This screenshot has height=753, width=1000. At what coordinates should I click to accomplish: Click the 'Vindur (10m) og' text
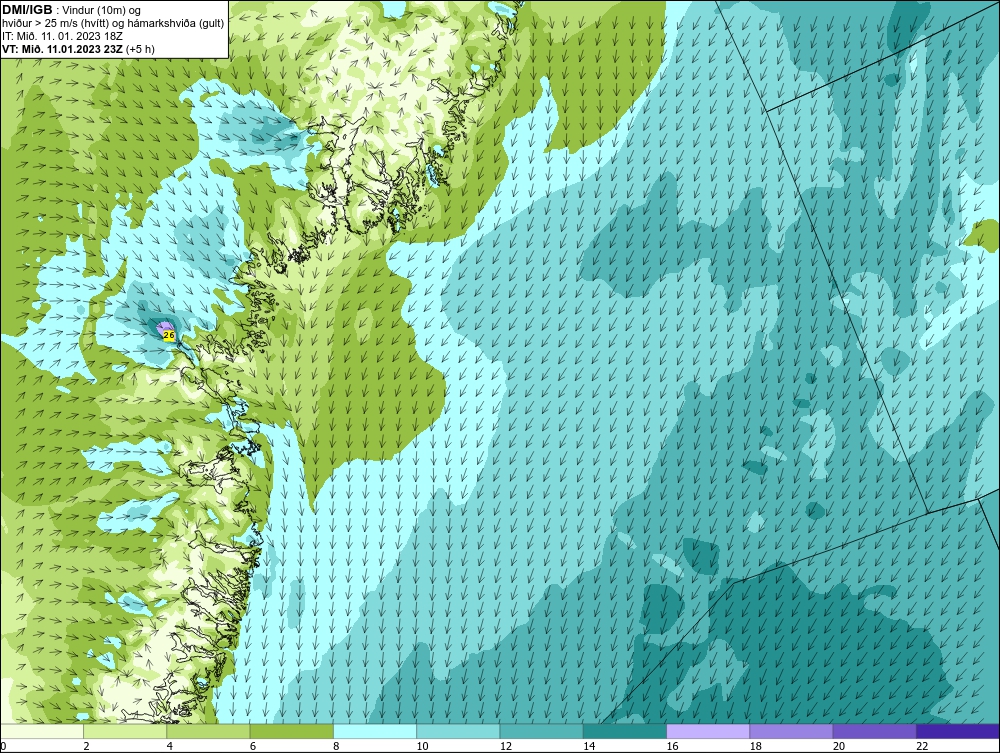point(101,10)
